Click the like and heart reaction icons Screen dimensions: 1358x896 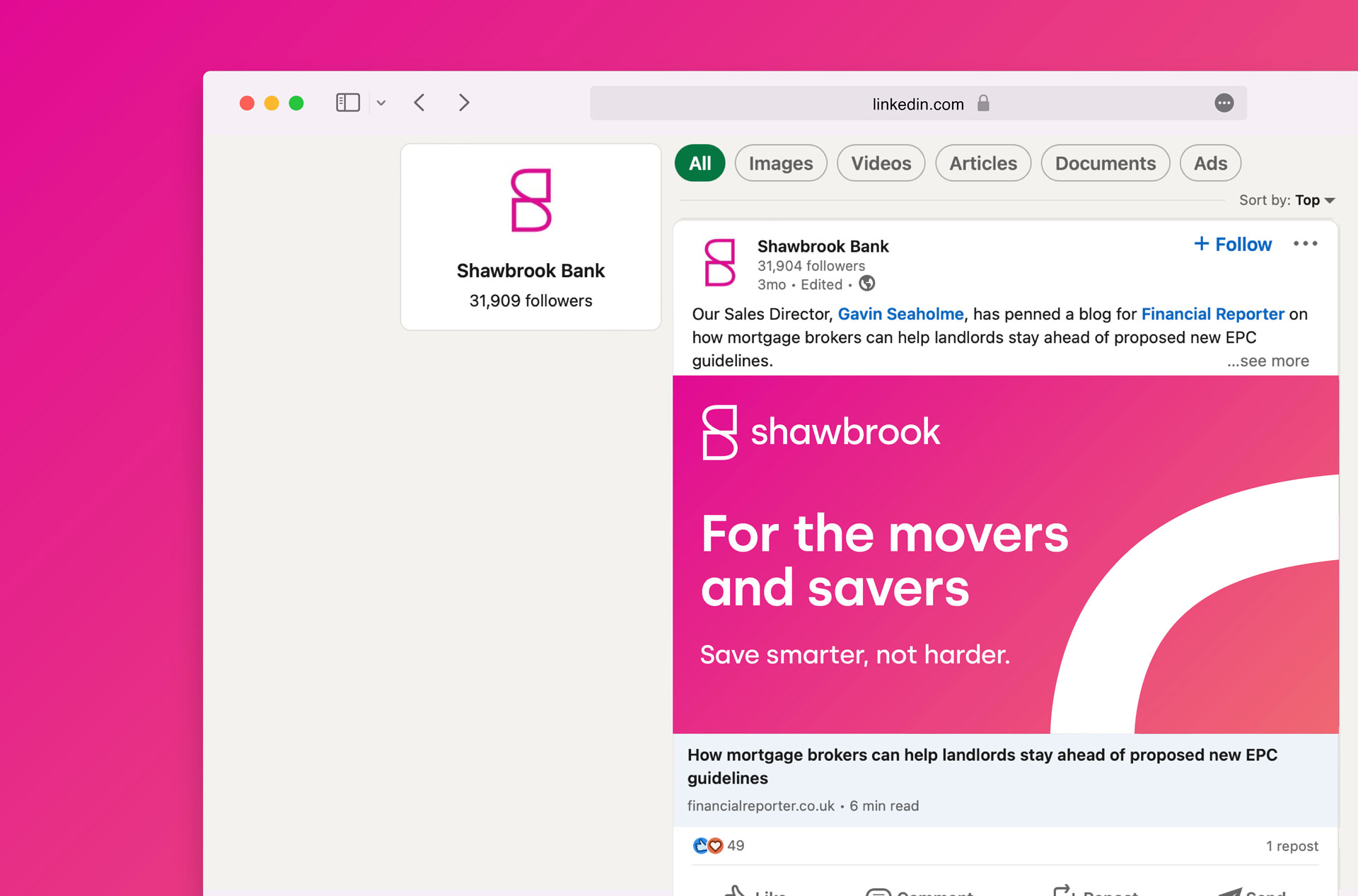click(x=708, y=846)
